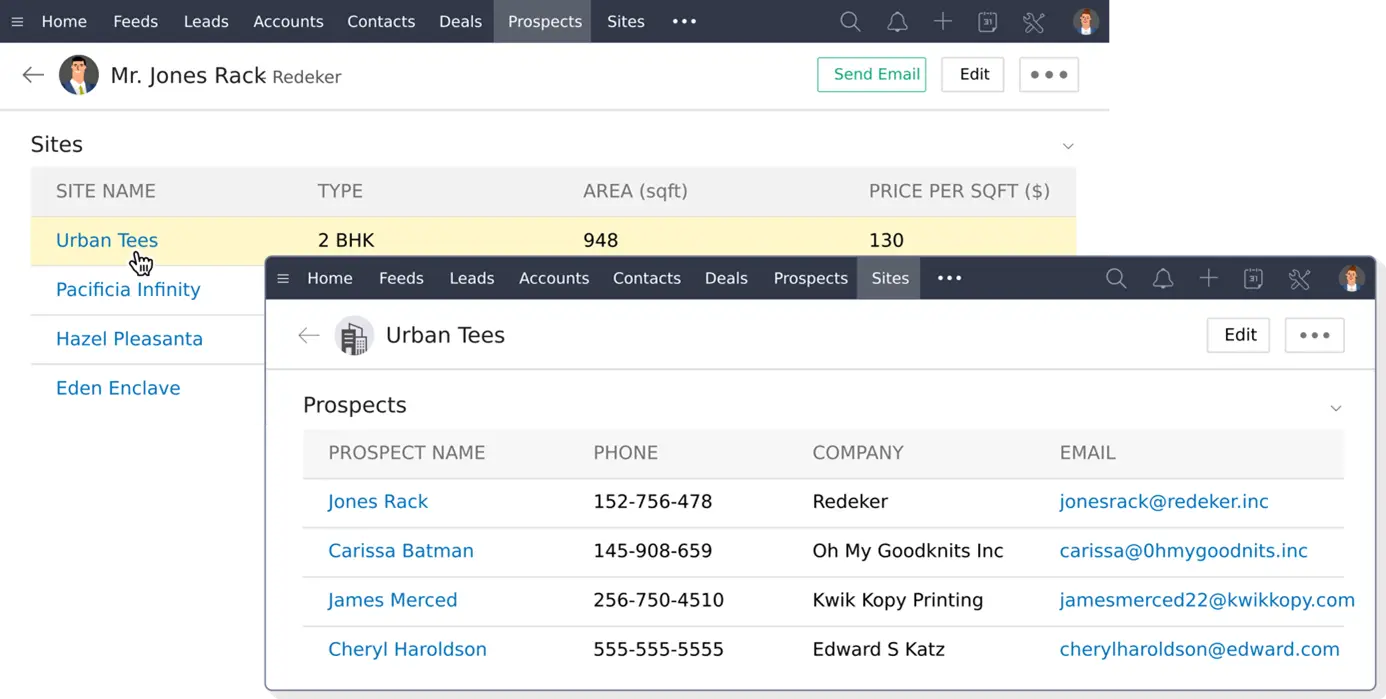Open the Contacts module tab

pyautogui.click(x=646, y=278)
